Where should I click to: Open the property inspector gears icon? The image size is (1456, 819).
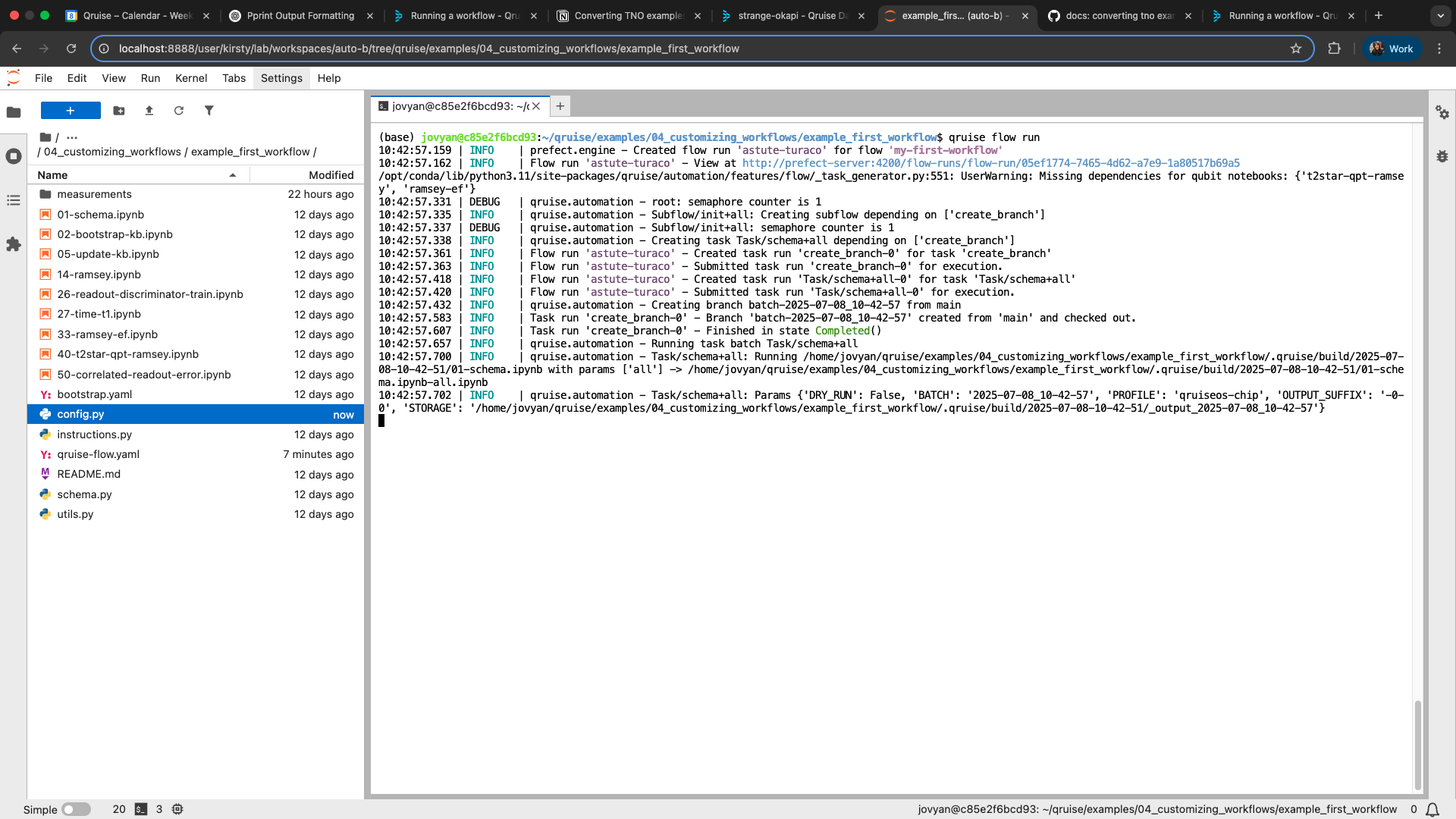[x=1442, y=112]
